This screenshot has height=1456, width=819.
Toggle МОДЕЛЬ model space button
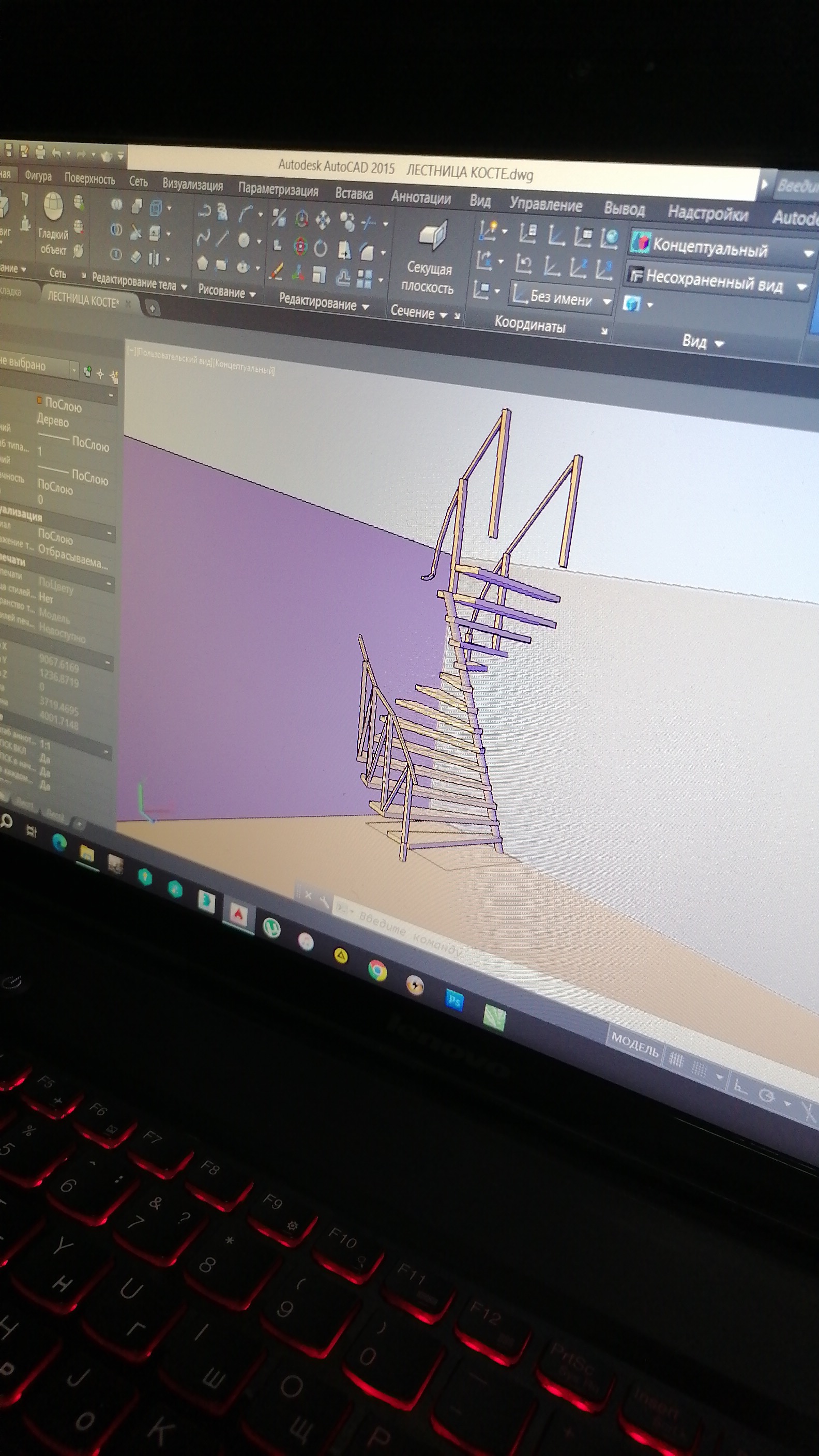(634, 1048)
